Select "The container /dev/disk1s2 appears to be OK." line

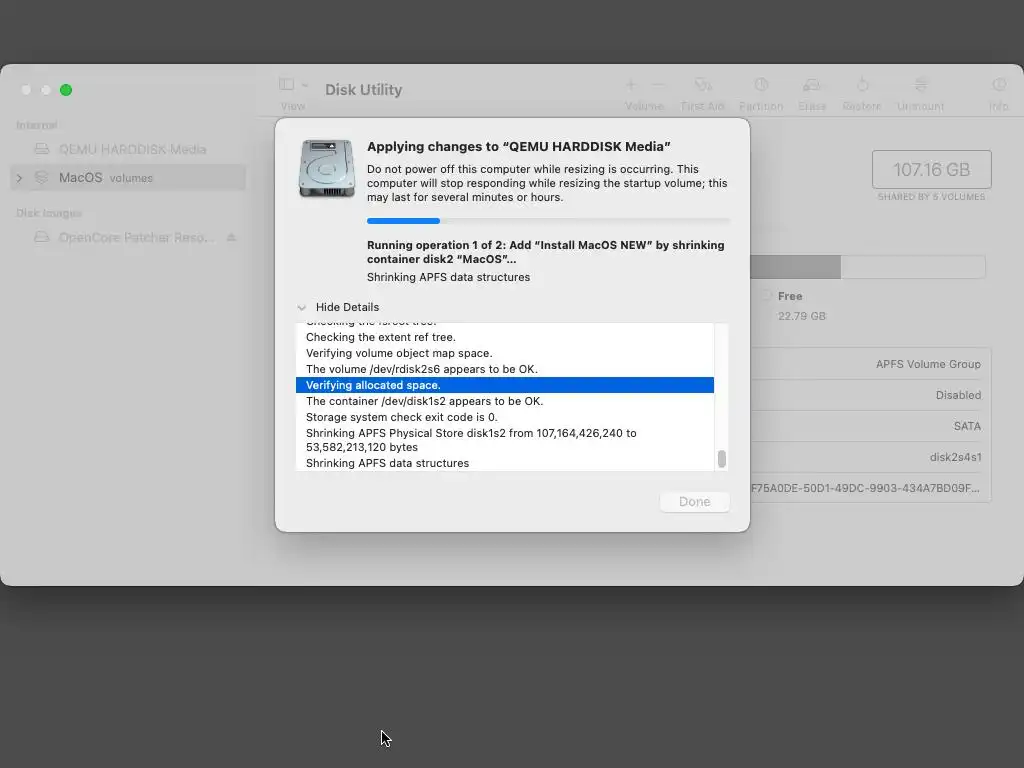tap(505, 401)
